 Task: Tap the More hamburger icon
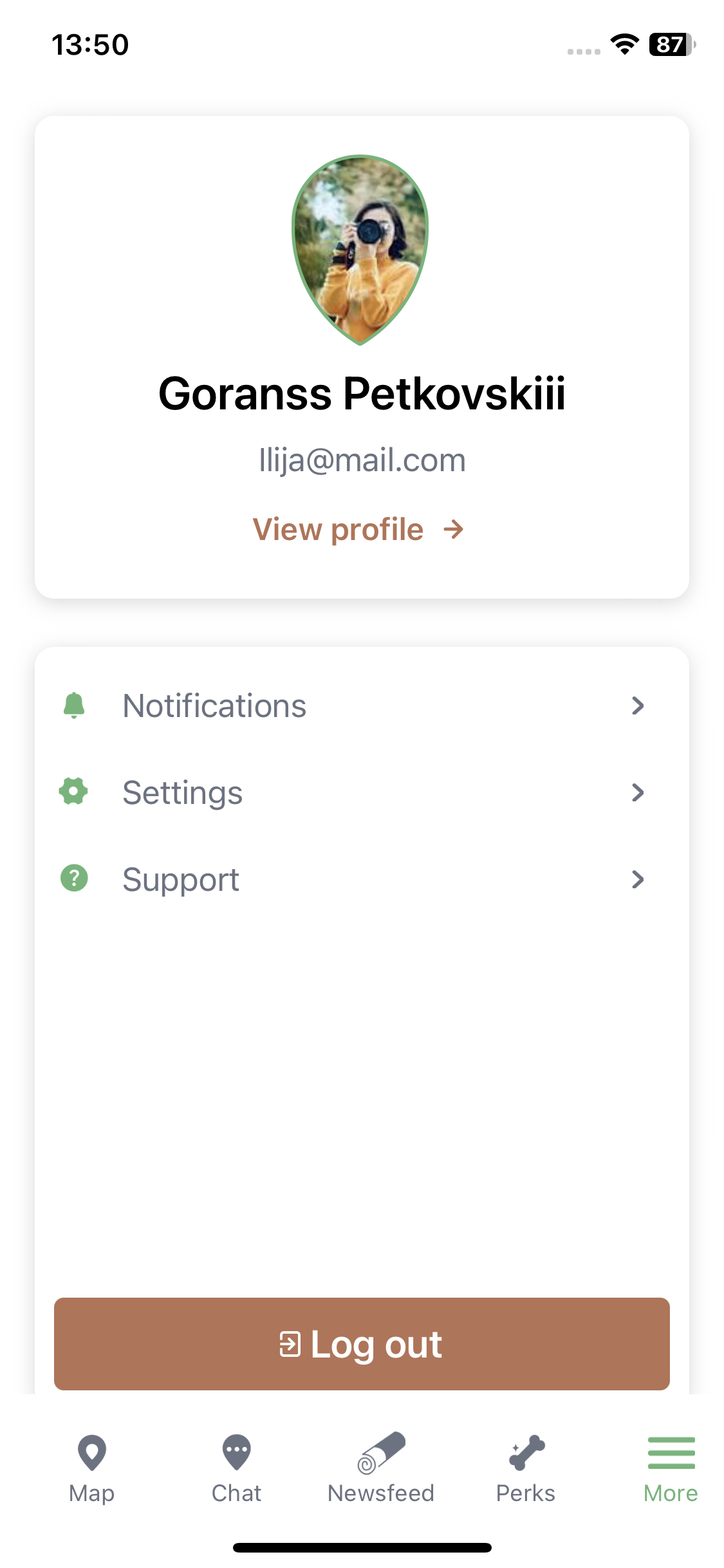(x=671, y=1452)
